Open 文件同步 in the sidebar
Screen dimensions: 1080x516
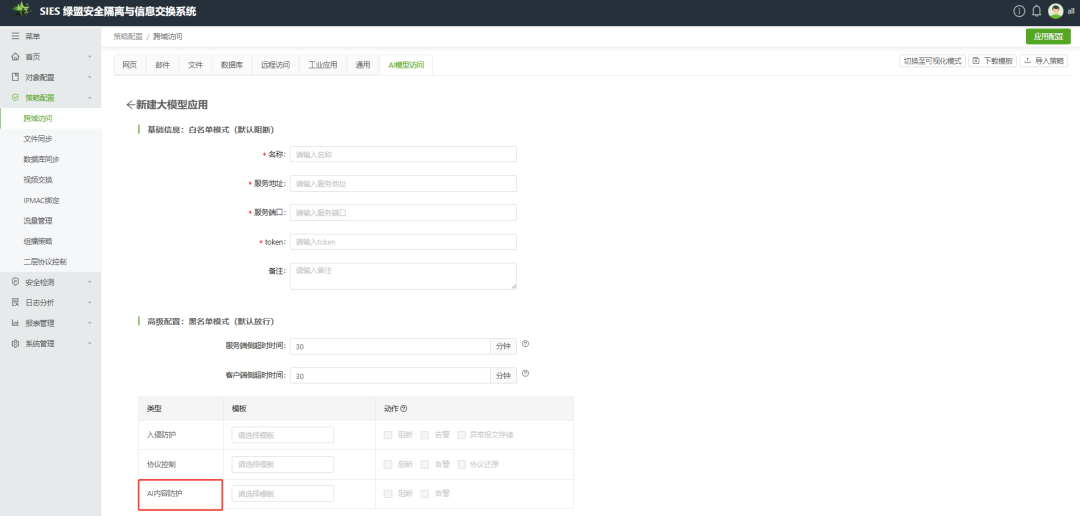point(38,139)
